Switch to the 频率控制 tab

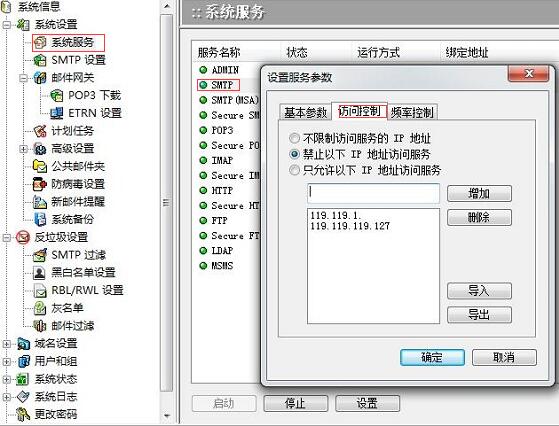coord(412,112)
